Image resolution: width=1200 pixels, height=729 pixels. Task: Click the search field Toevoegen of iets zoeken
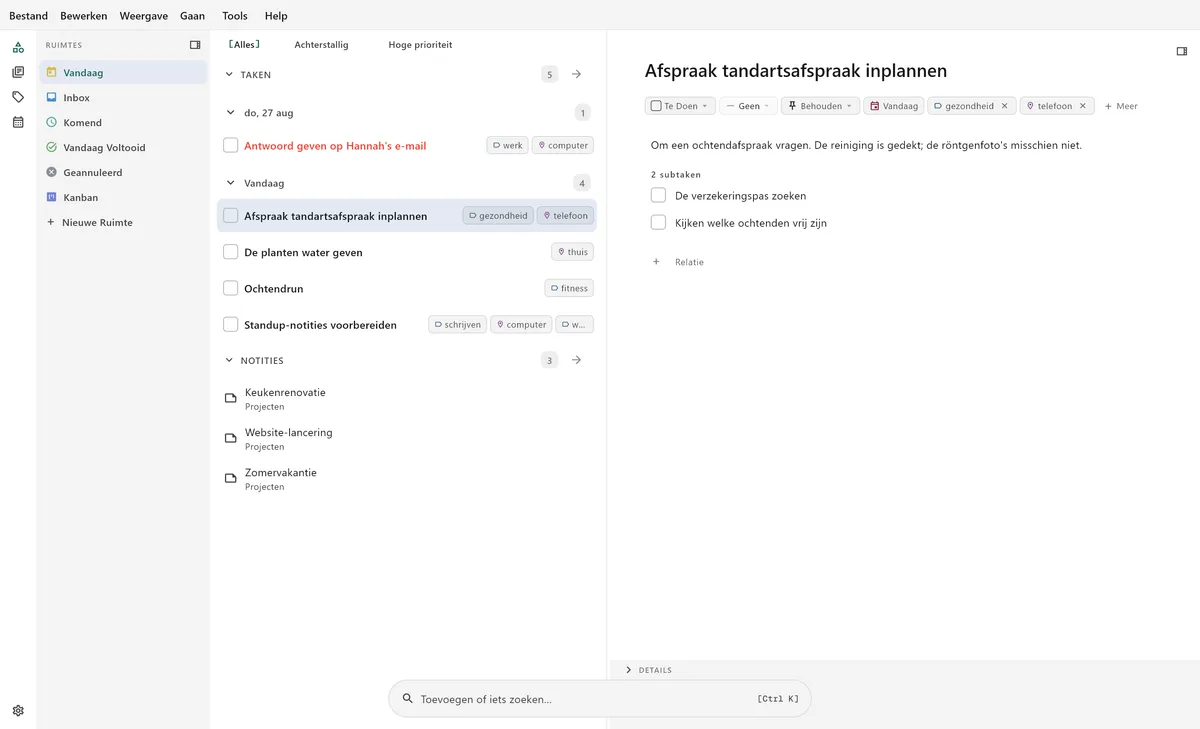tap(600, 699)
